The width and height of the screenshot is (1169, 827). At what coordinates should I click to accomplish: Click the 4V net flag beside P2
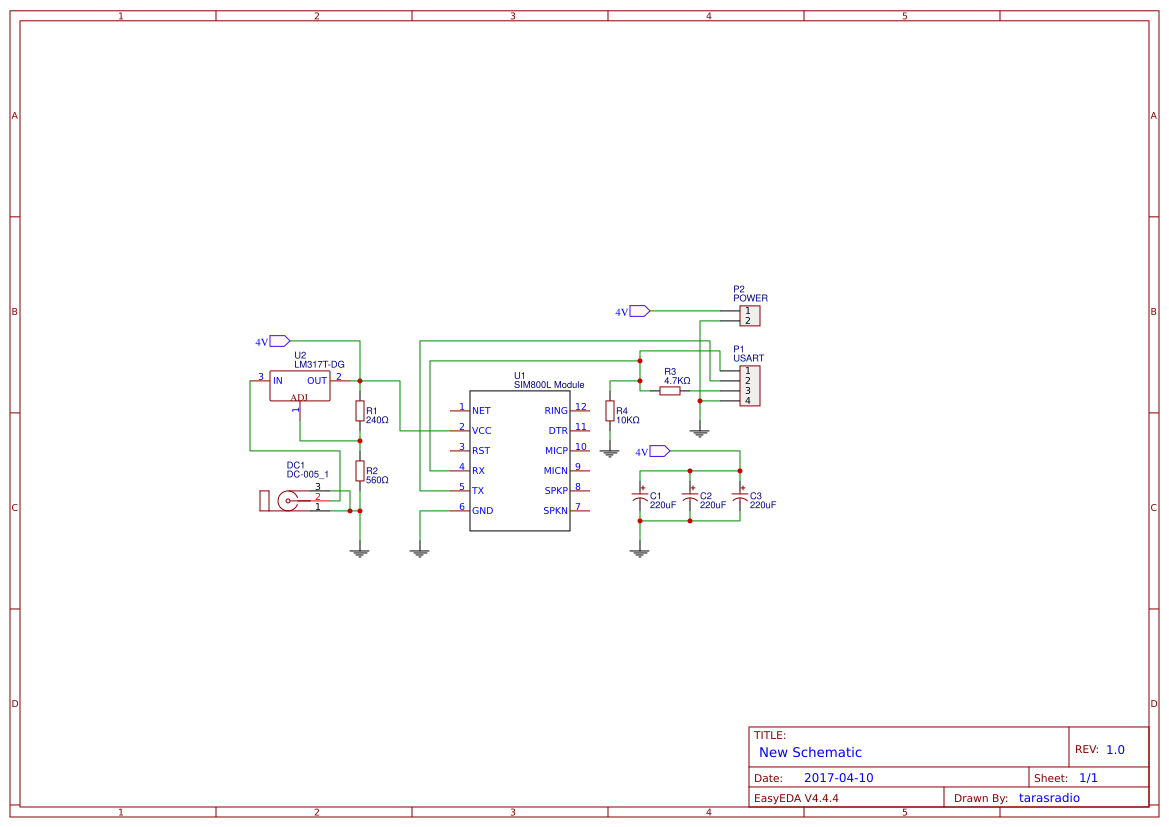pos(635,311)
